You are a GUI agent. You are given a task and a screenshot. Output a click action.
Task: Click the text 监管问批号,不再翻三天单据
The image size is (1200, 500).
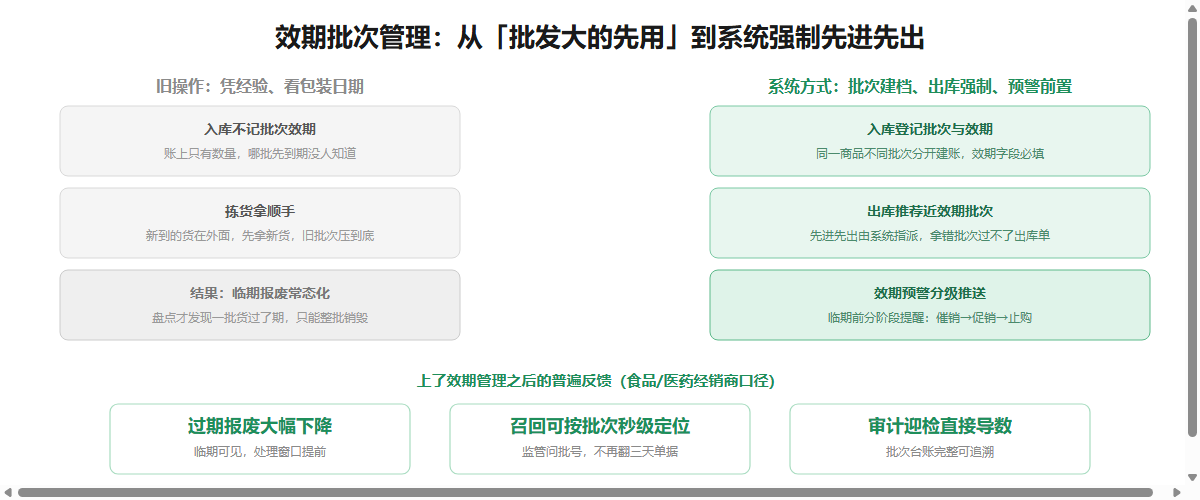coord(600,452)
